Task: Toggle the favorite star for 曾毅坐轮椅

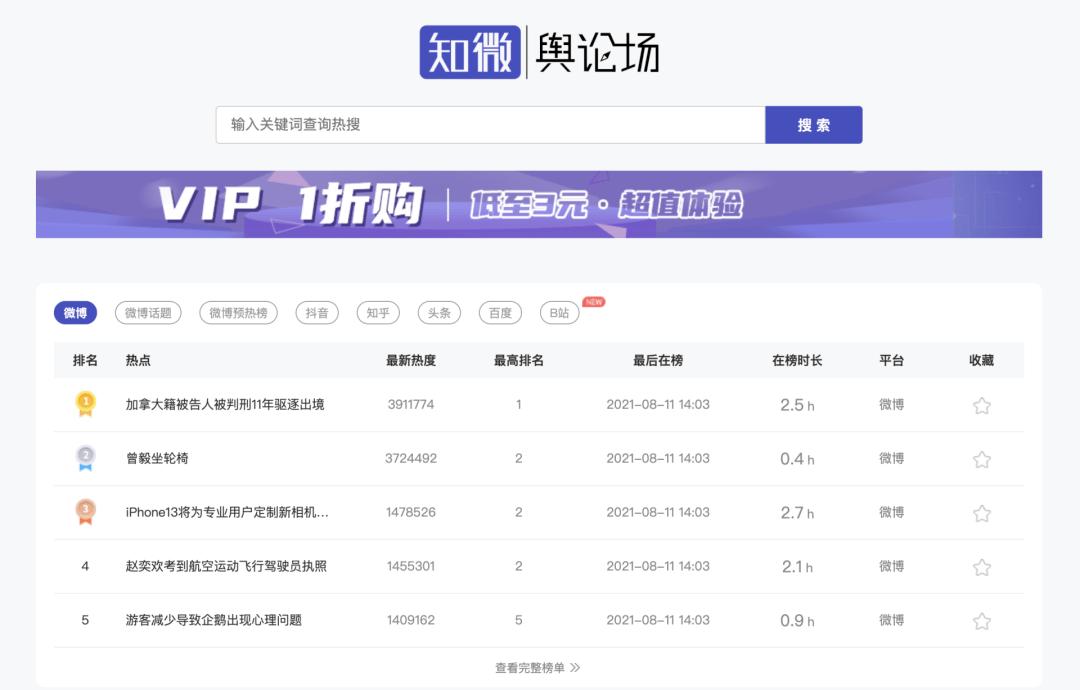Action: point(982,458)
